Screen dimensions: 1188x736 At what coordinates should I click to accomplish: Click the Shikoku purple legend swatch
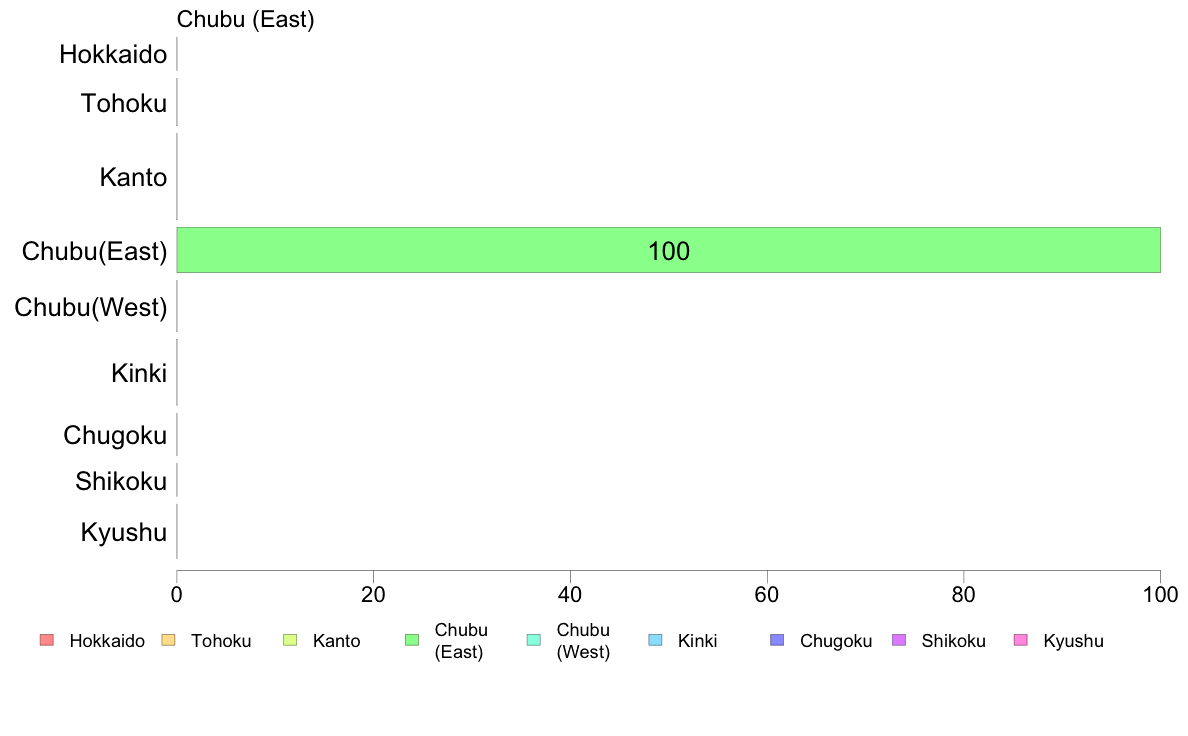[x=899, y=641]
